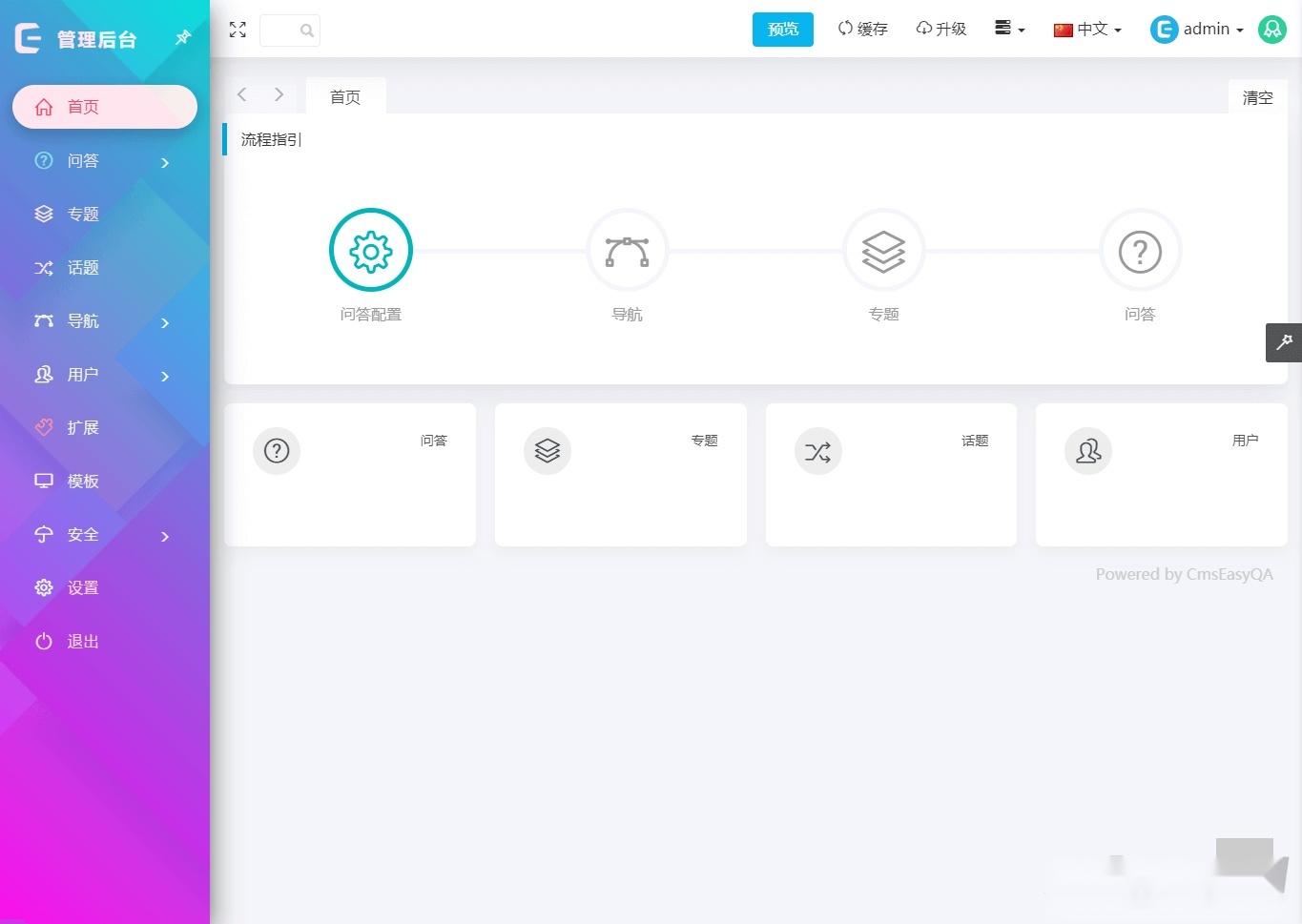Open the 中文 language dropdown

[x=1086, y=29]
